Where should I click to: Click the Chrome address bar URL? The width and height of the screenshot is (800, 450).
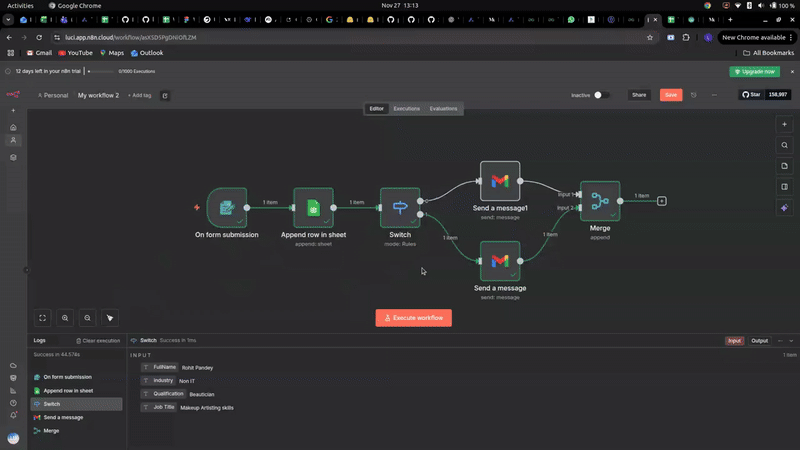click(131, 37)
